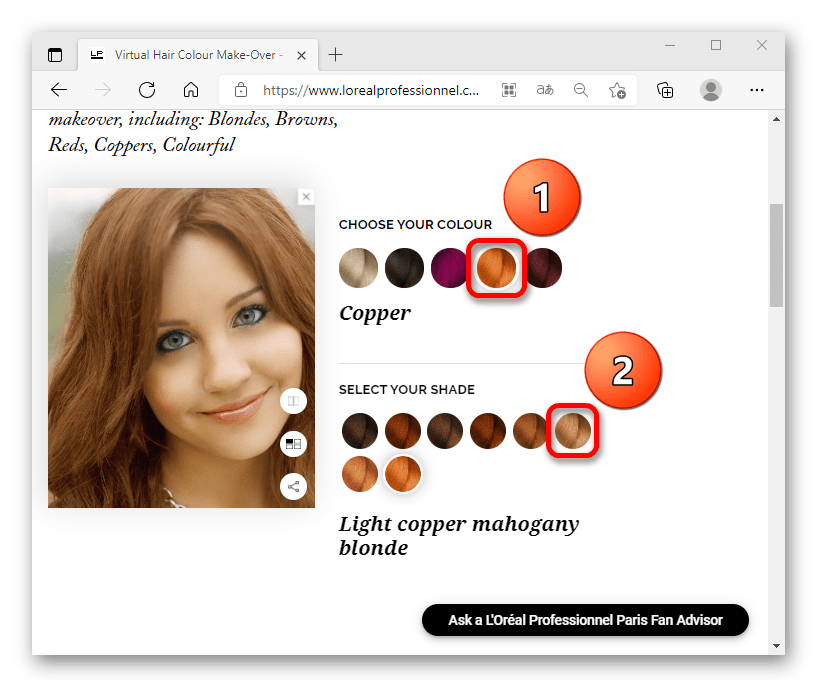
Task: Click the page scroll down arrow
Action: [x=776, y=646]
